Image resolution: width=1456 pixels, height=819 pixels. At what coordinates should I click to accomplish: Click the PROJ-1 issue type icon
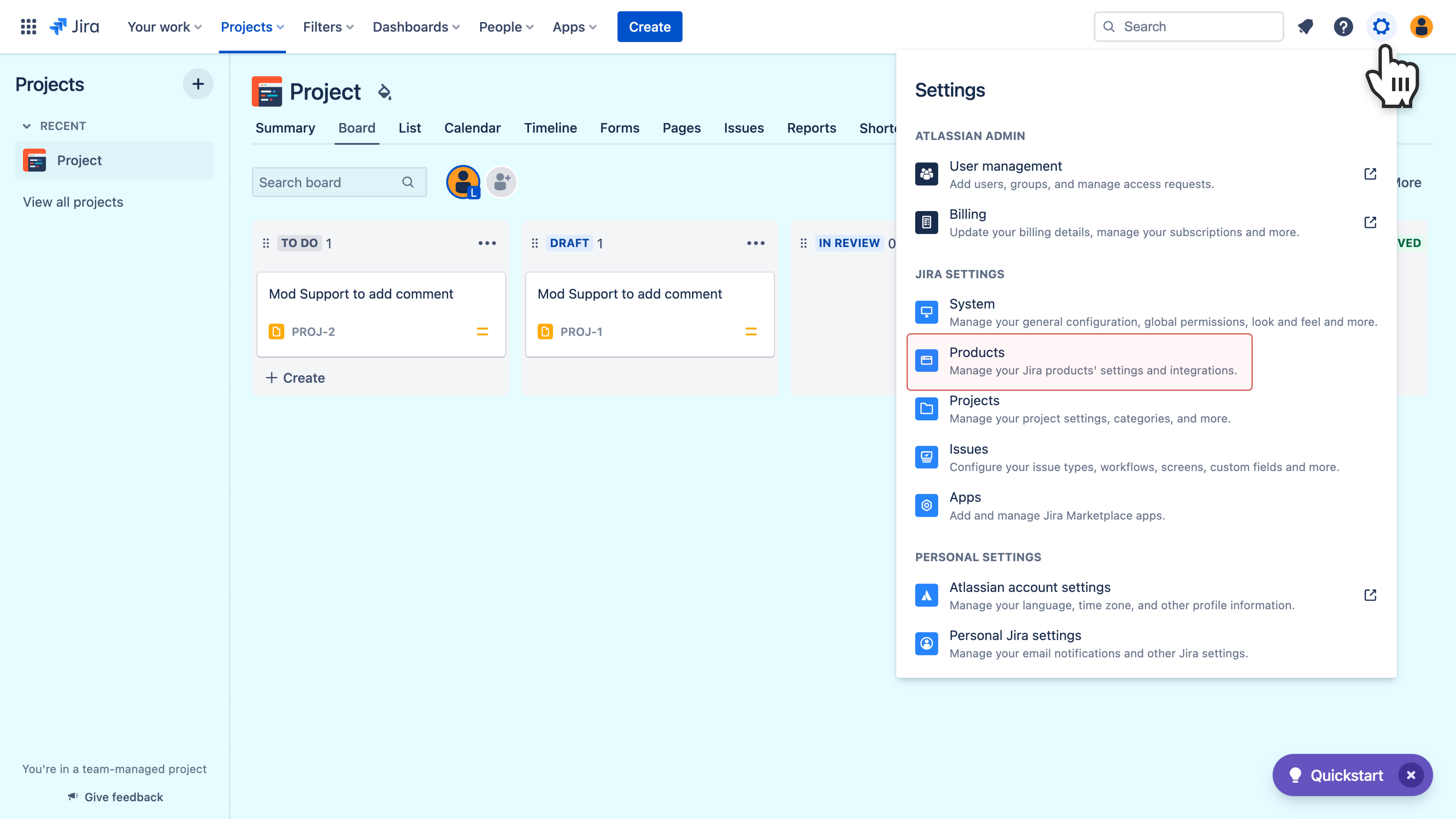(545, 332)
